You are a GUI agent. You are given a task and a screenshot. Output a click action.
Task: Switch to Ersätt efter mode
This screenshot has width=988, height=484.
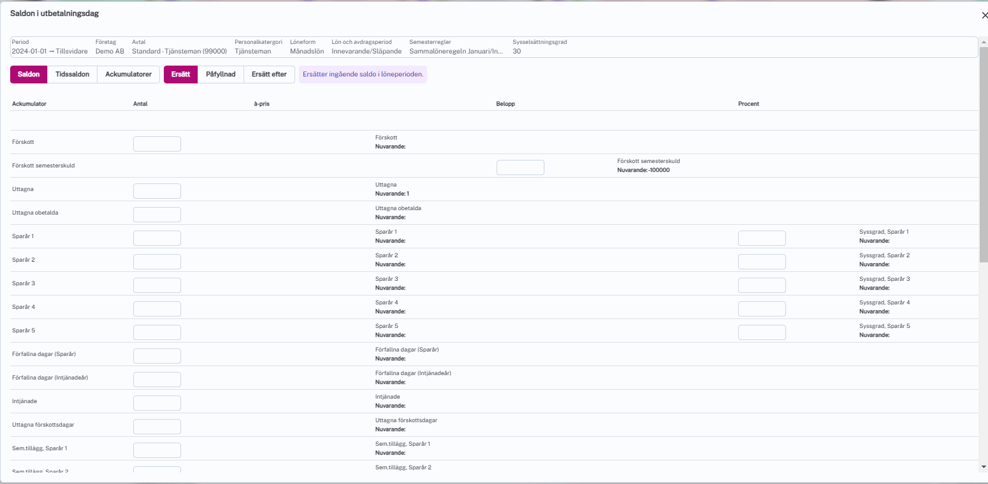point(269,74)
